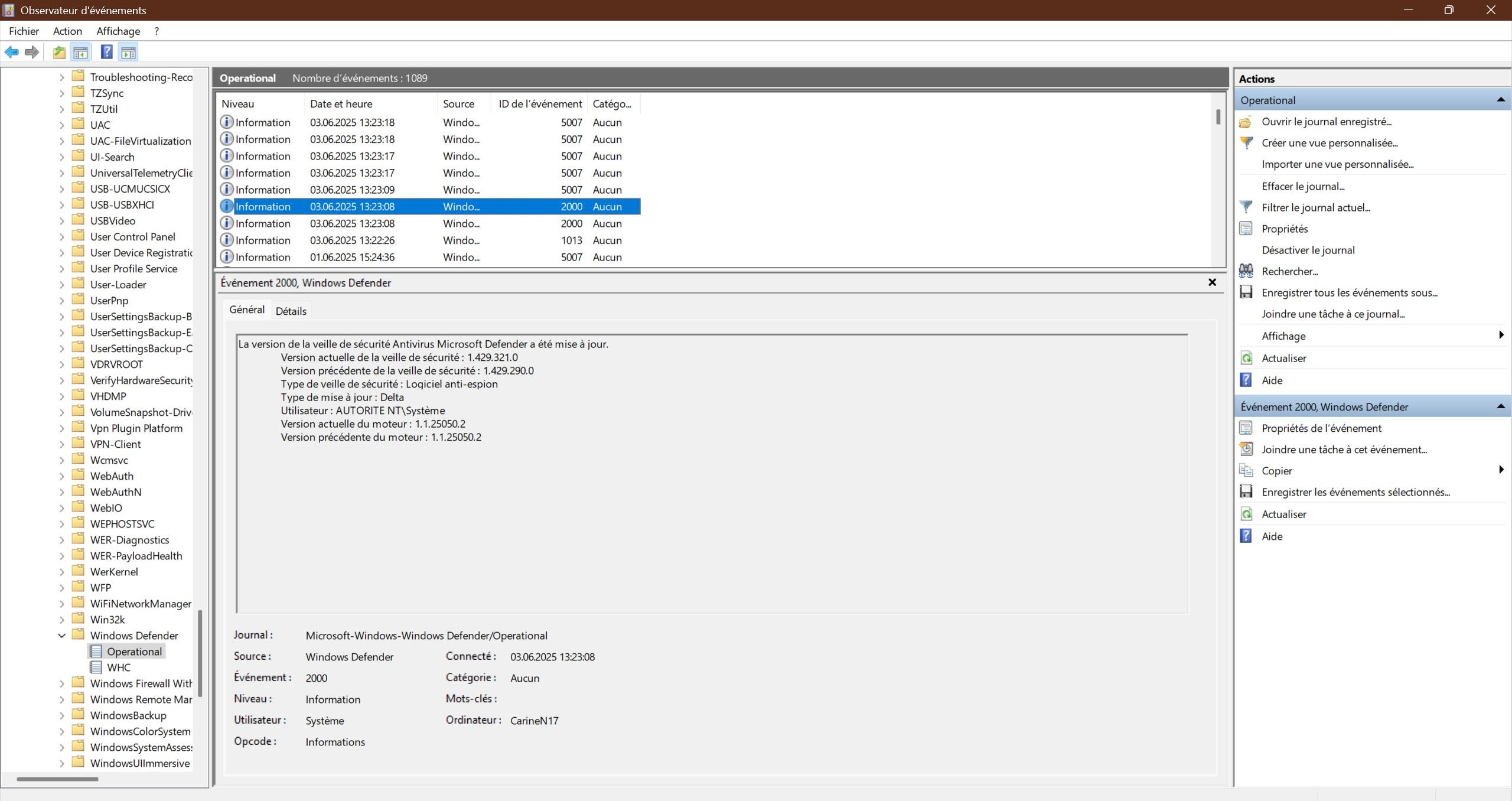Select the Win32k folder in tree
This screenshot has height=801, width=1512.
point(107,620)
